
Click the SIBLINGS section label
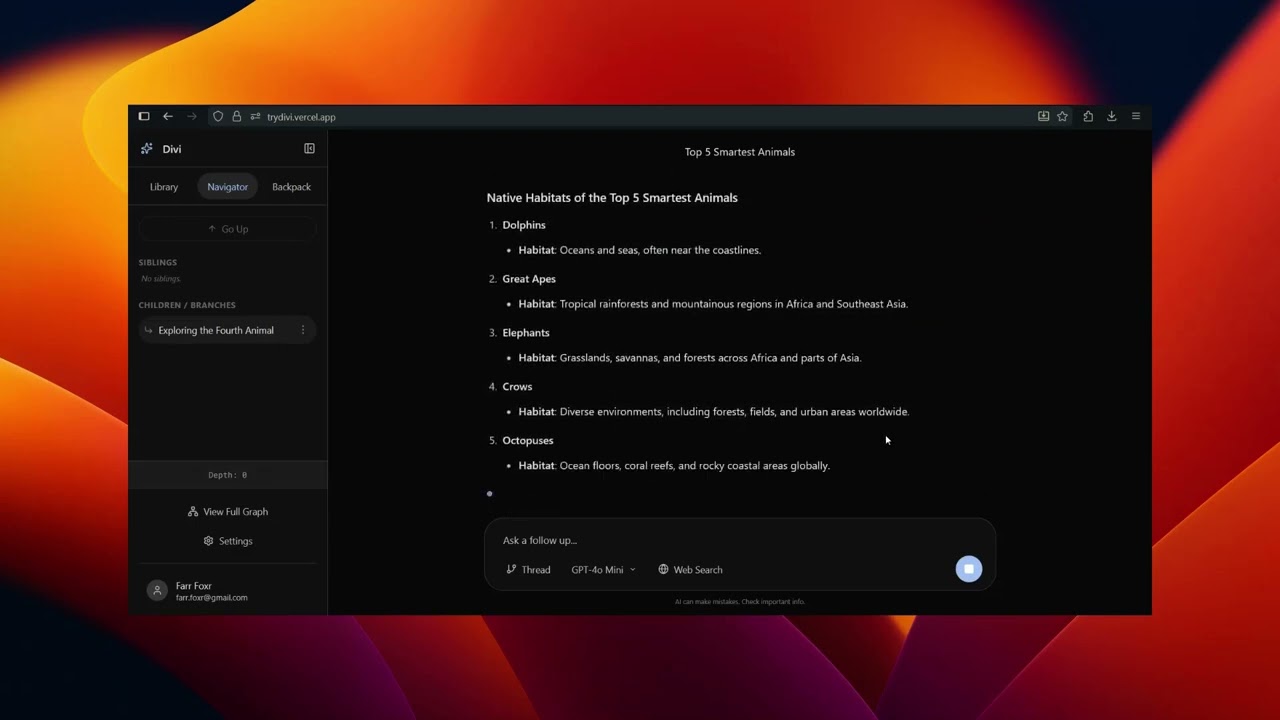[x=158, y=263]
